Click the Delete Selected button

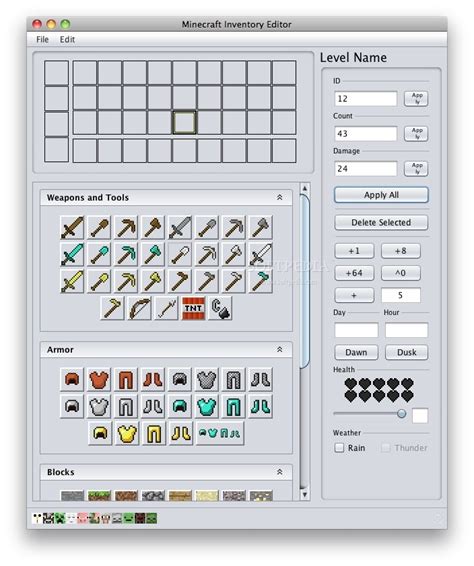point(381,222)
